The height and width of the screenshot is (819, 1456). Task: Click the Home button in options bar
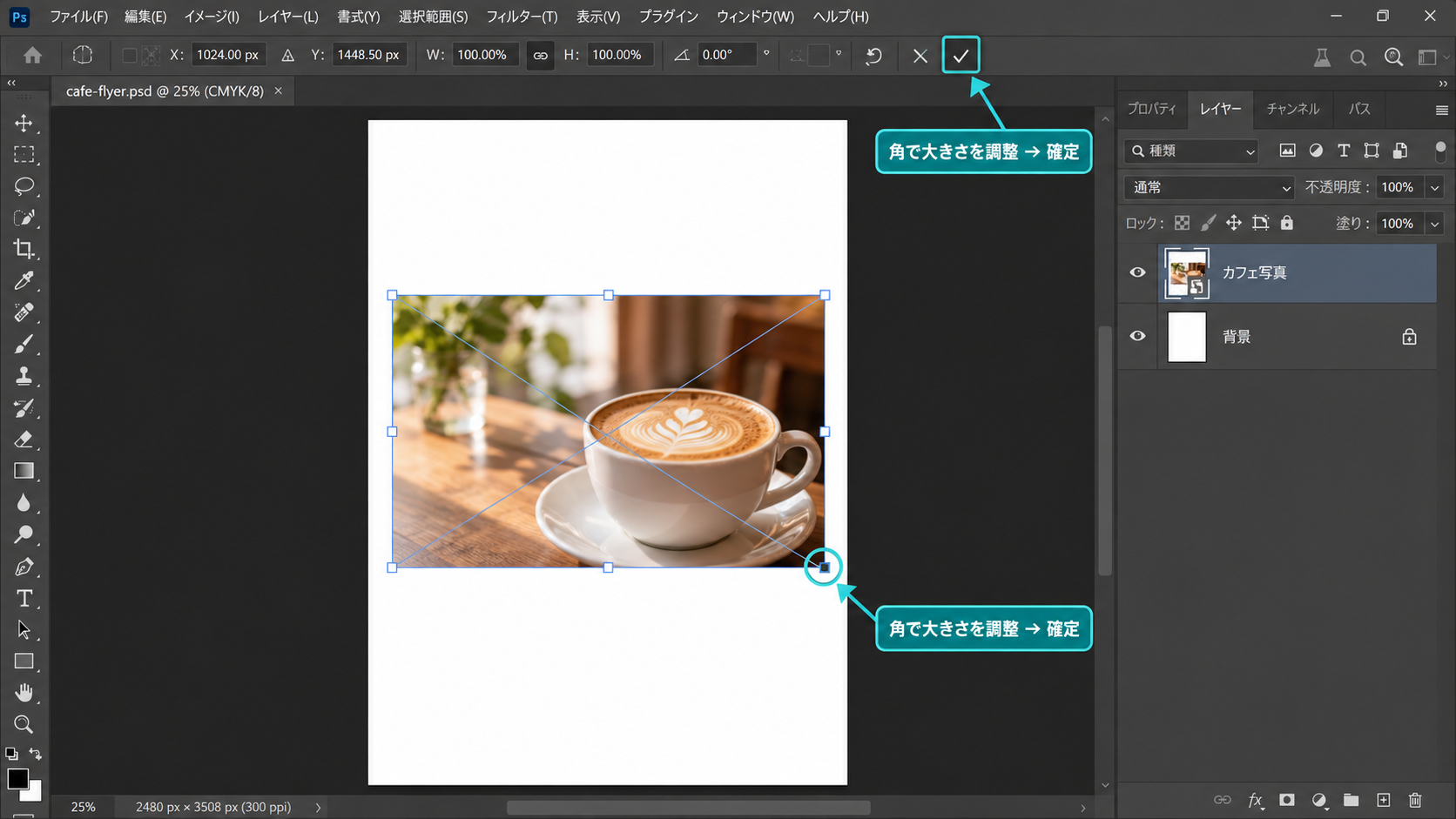point(32,56)
